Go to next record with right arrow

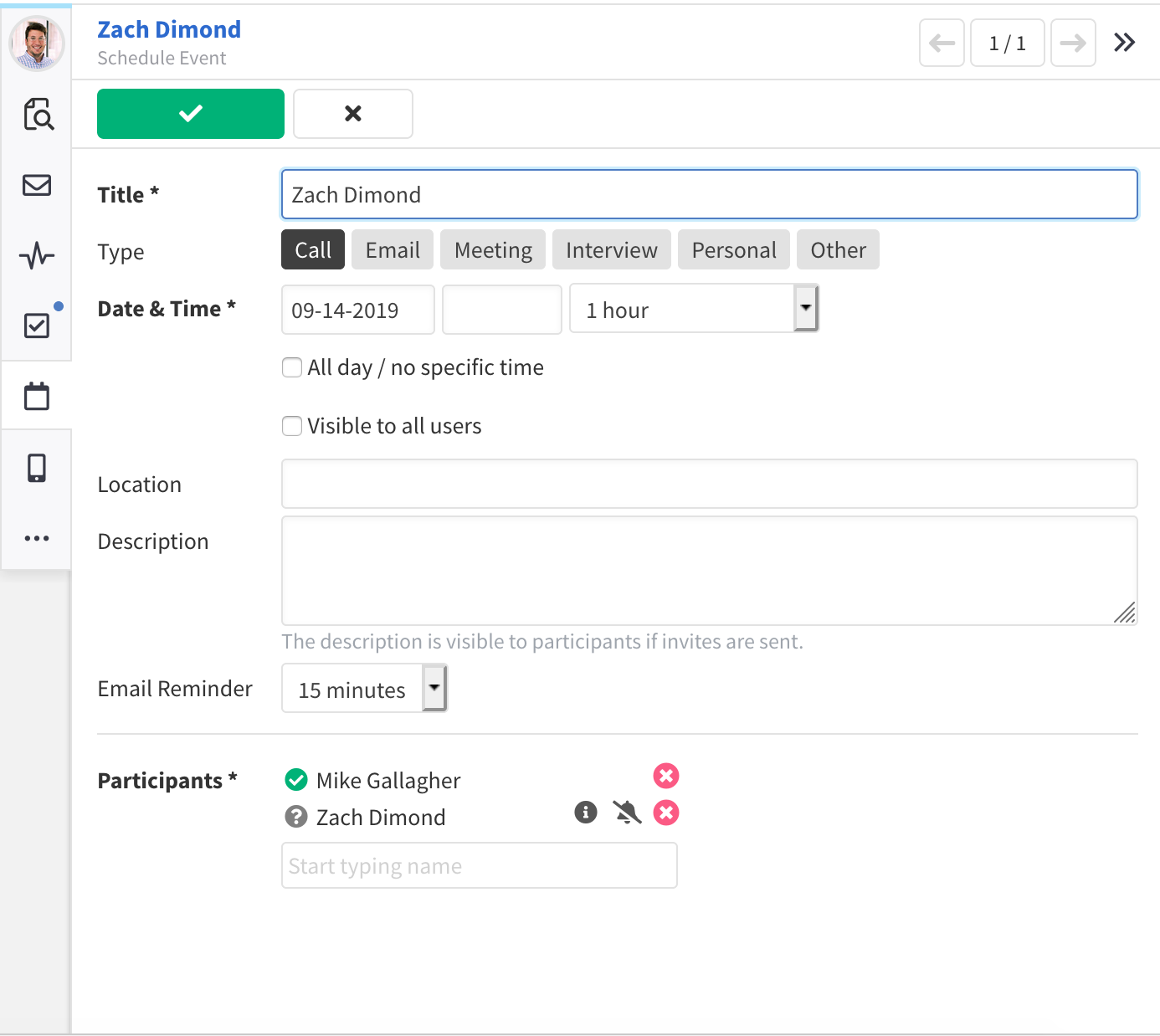[x=1073, y=43]
